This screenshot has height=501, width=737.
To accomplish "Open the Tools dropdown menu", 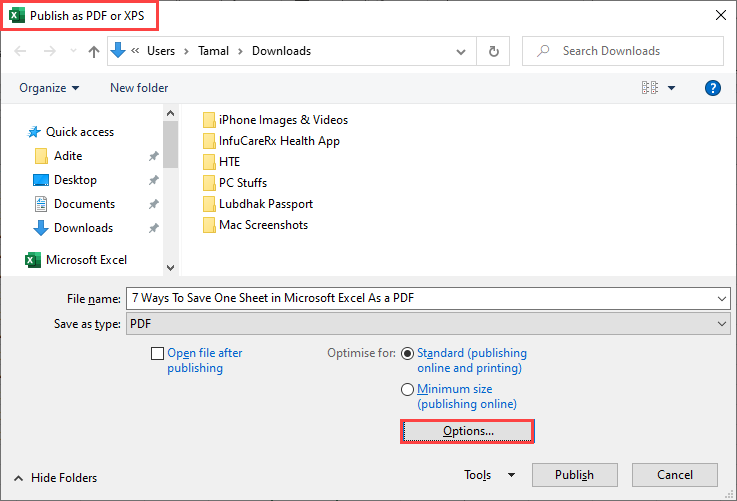I will pyautogui.click(x=489, y=475).
